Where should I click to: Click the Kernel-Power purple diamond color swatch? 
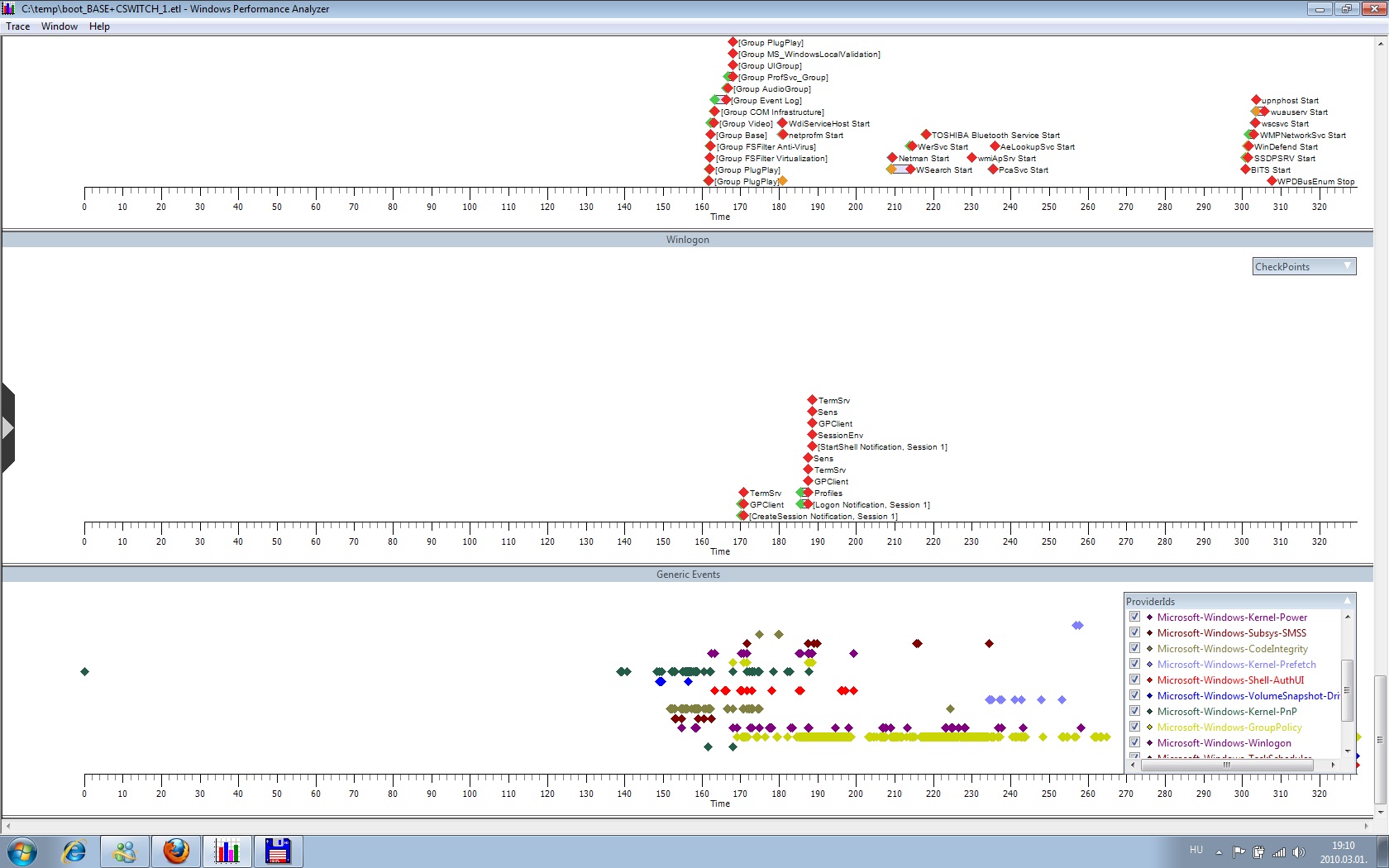[1149, 618]
